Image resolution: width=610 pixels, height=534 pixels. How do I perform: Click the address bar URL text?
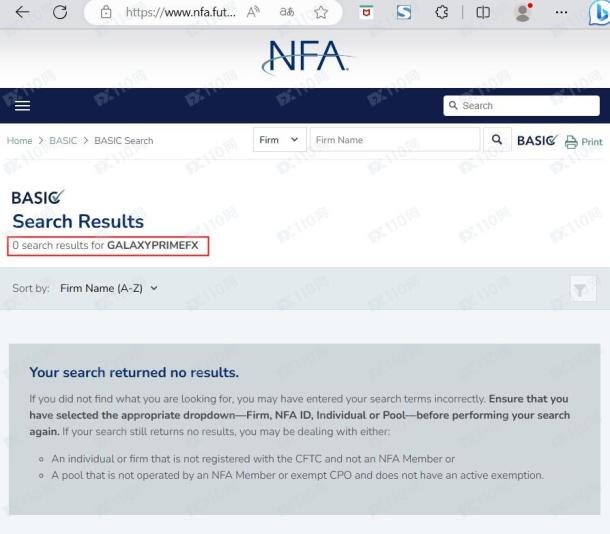[181, 12]
